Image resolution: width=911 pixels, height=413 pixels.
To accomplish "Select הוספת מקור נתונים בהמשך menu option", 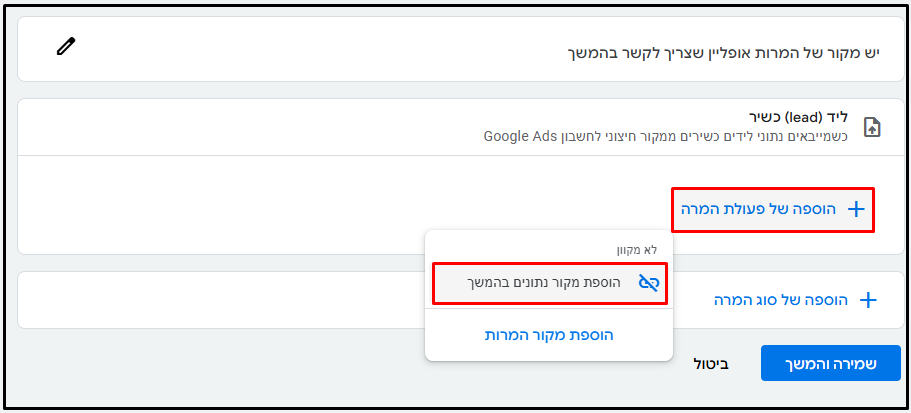I will 550,283.
